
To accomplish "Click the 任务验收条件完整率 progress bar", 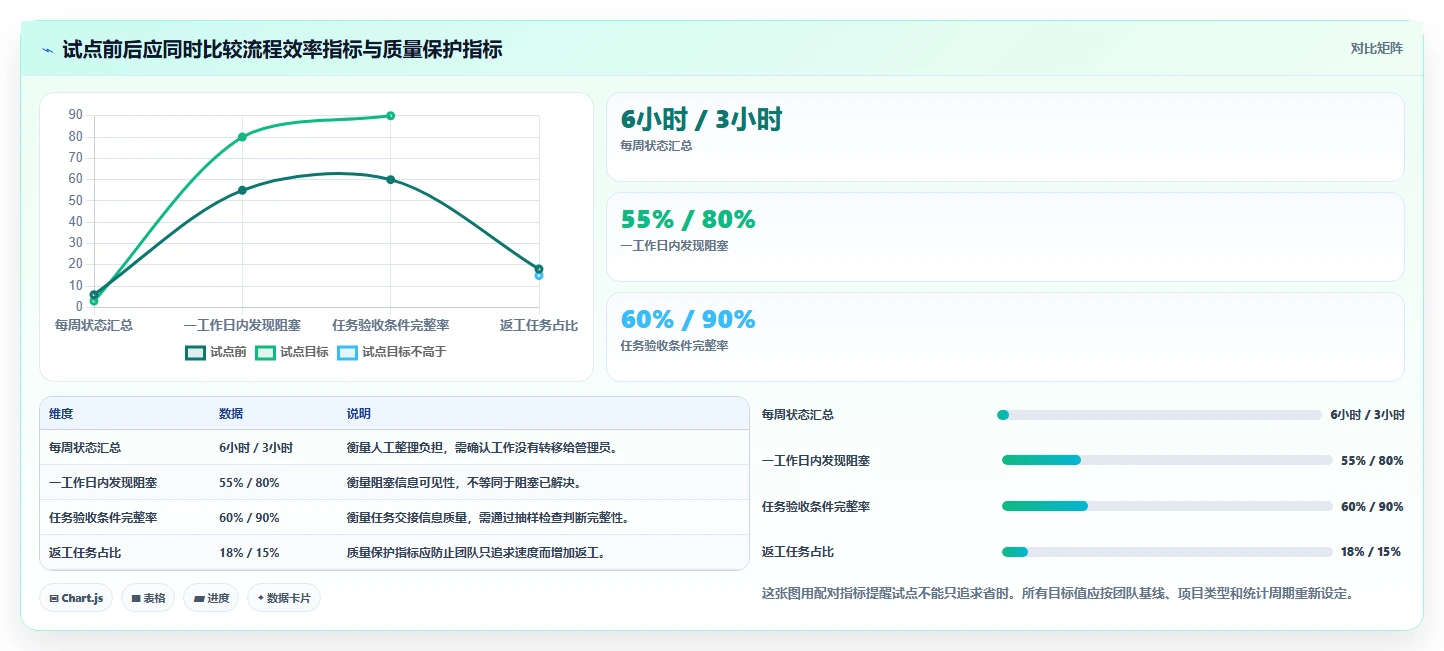I will click(1167, 506).
